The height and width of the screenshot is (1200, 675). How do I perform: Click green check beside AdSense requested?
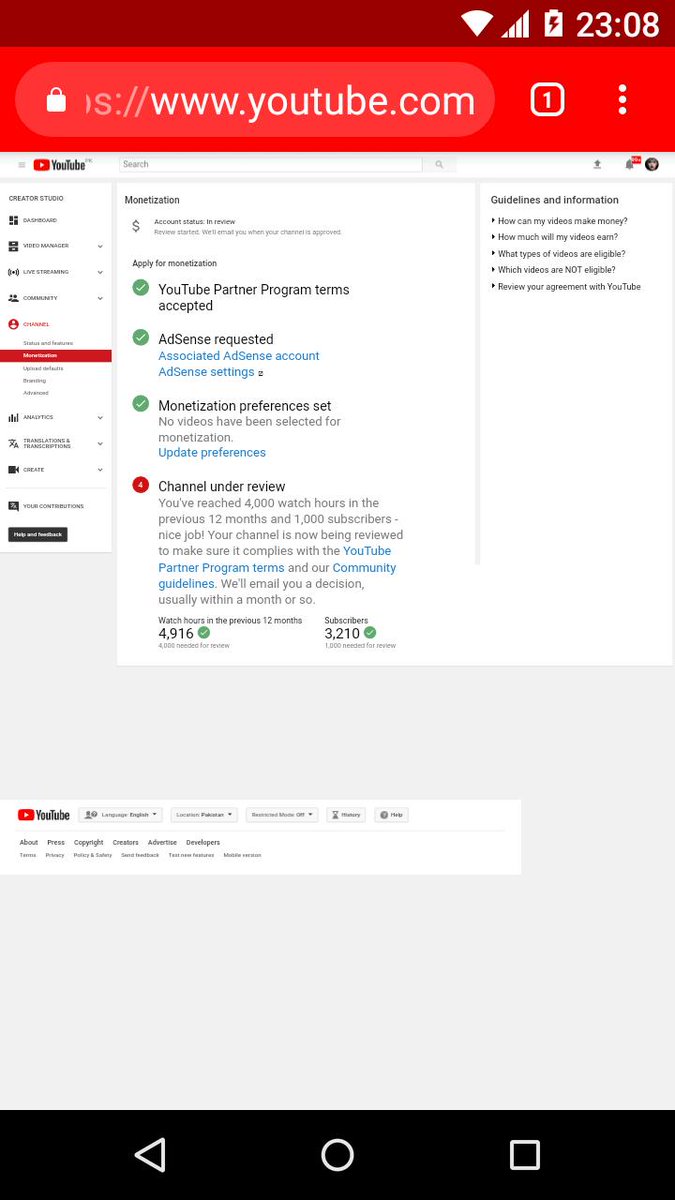(141, 338)
